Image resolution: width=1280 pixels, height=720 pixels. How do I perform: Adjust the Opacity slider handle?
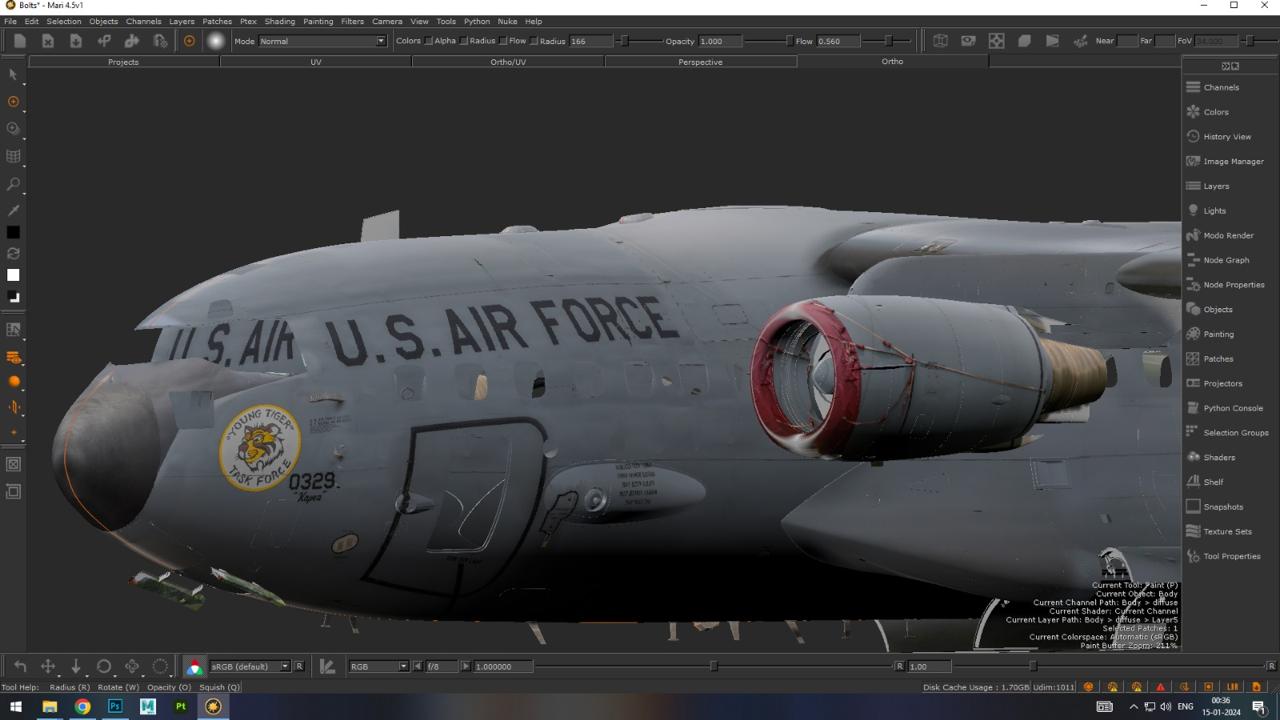point(788,41)
